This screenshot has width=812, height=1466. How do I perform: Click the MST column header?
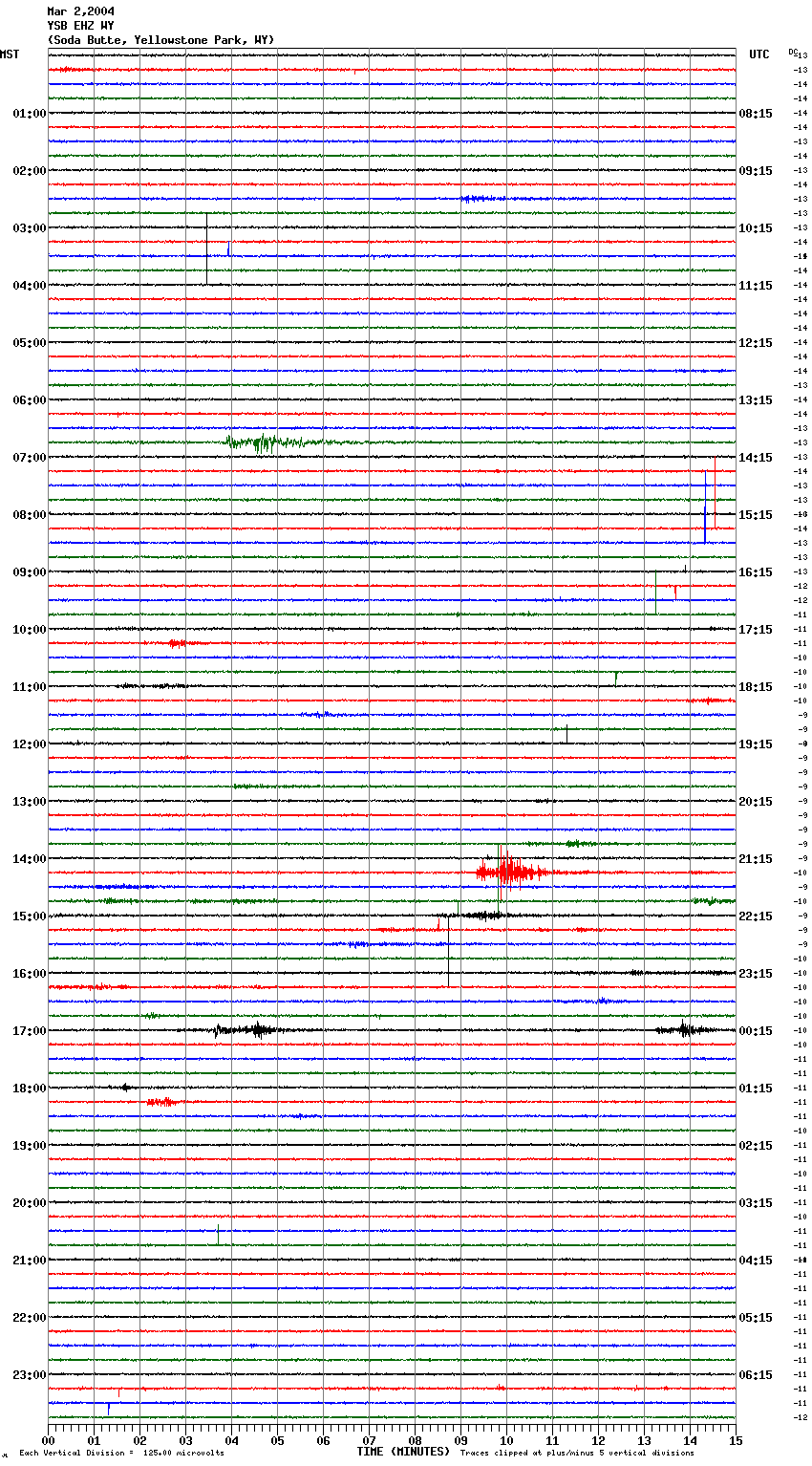tap(10, 54)
